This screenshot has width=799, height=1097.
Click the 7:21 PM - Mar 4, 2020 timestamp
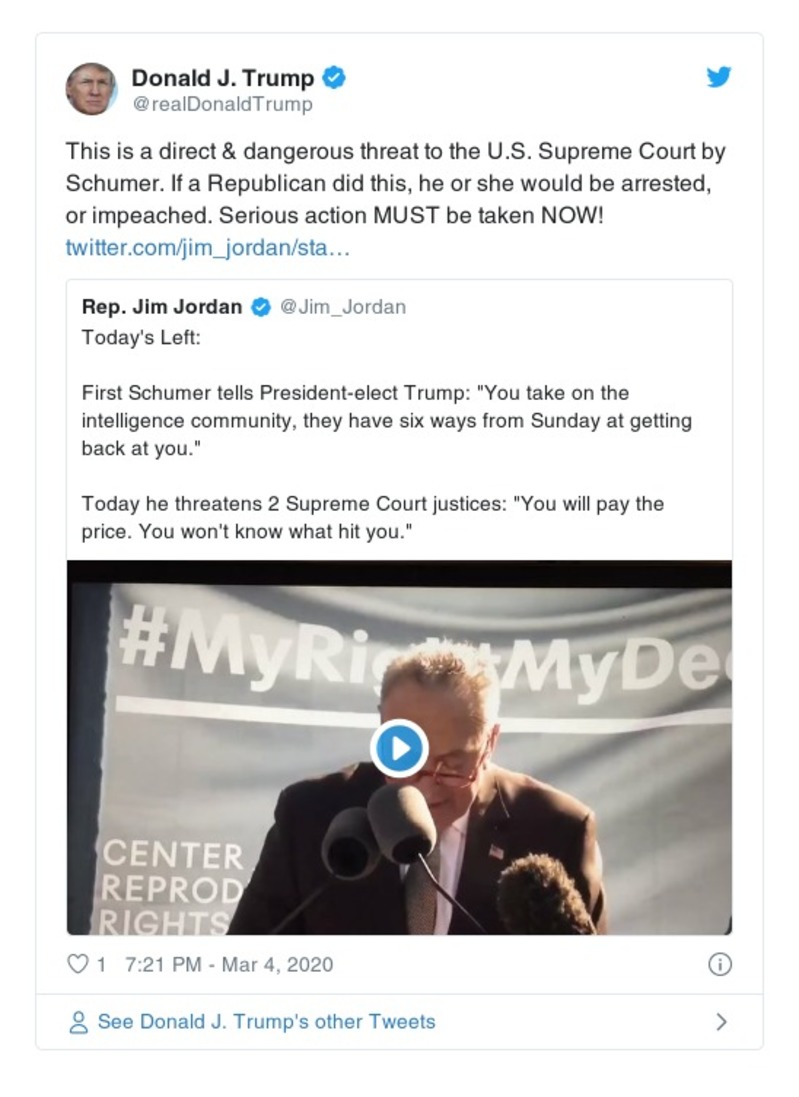pyautogui.click(x=229, y=965)
